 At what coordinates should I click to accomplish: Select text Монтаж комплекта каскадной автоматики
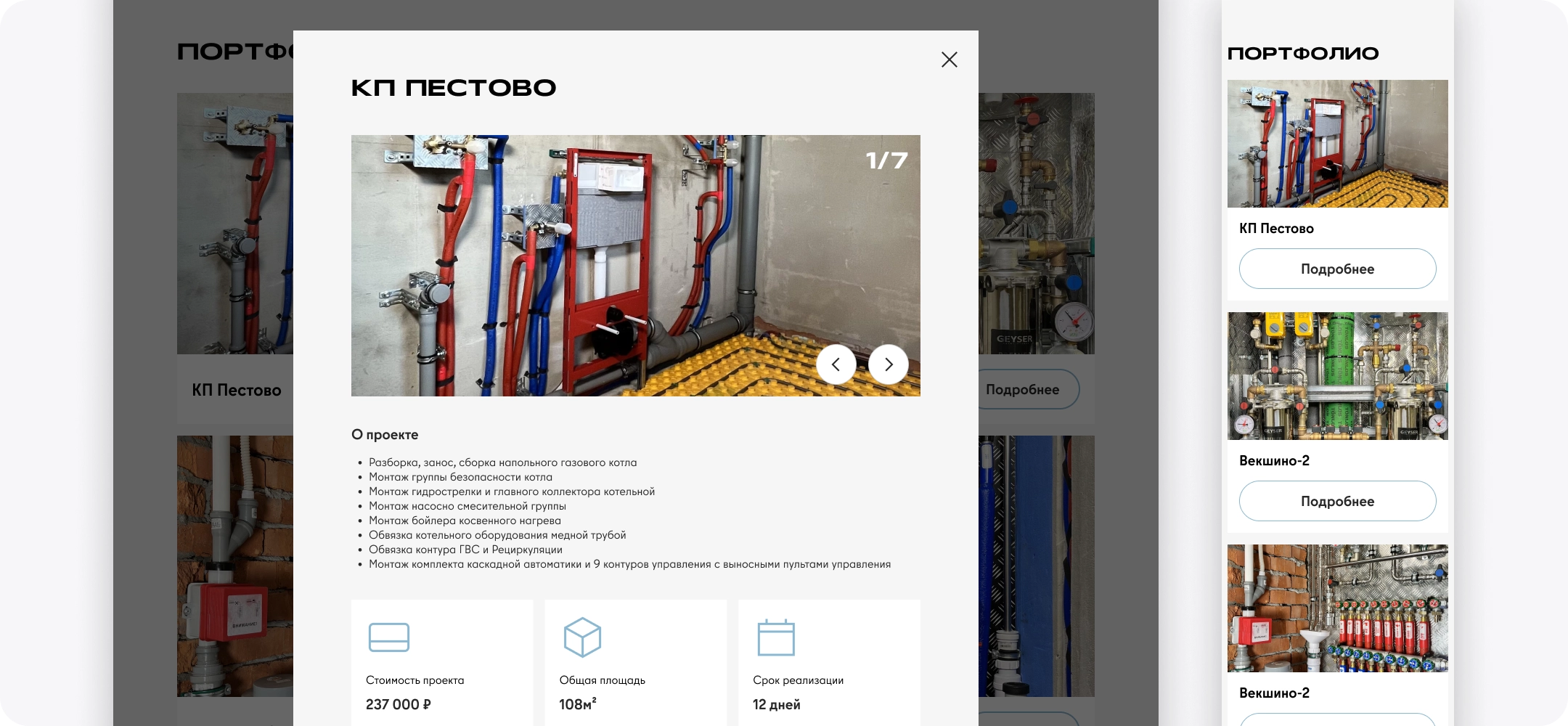(475, 564)
